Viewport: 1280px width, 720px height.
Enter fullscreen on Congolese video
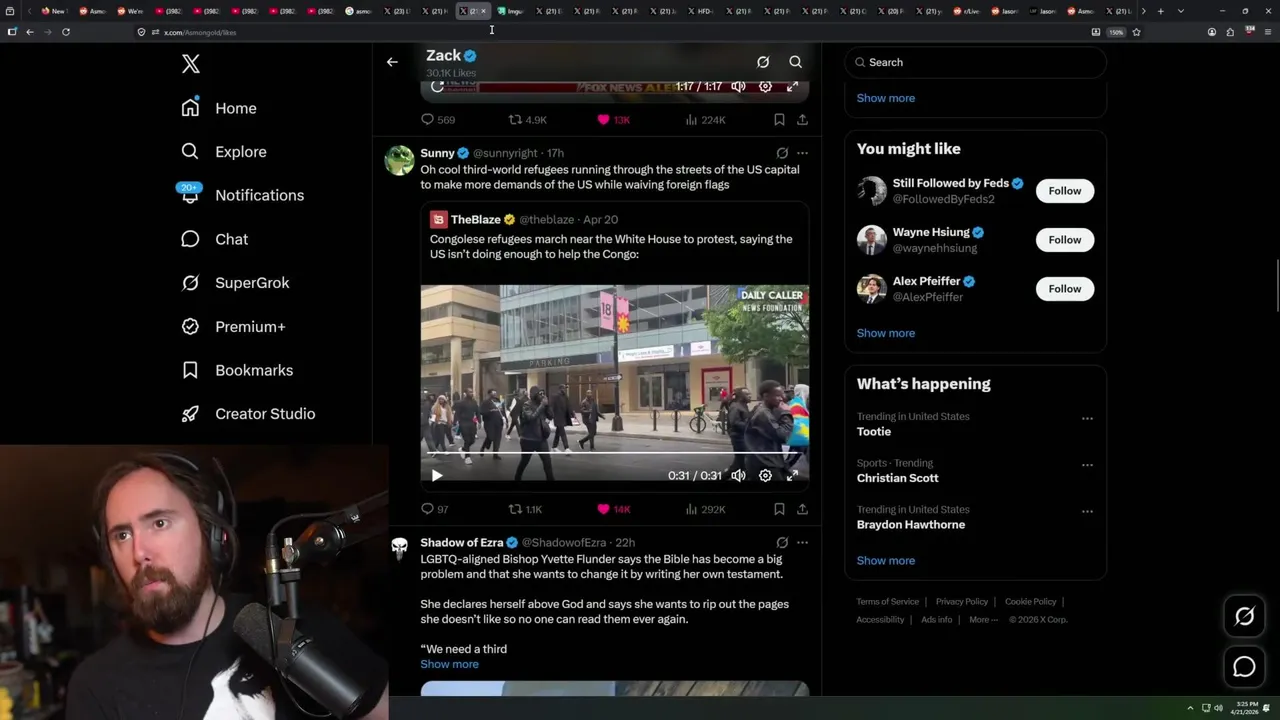792,476
